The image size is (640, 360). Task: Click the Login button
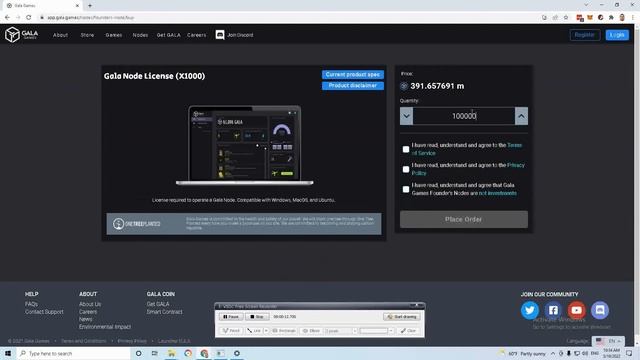pos(617,35)
